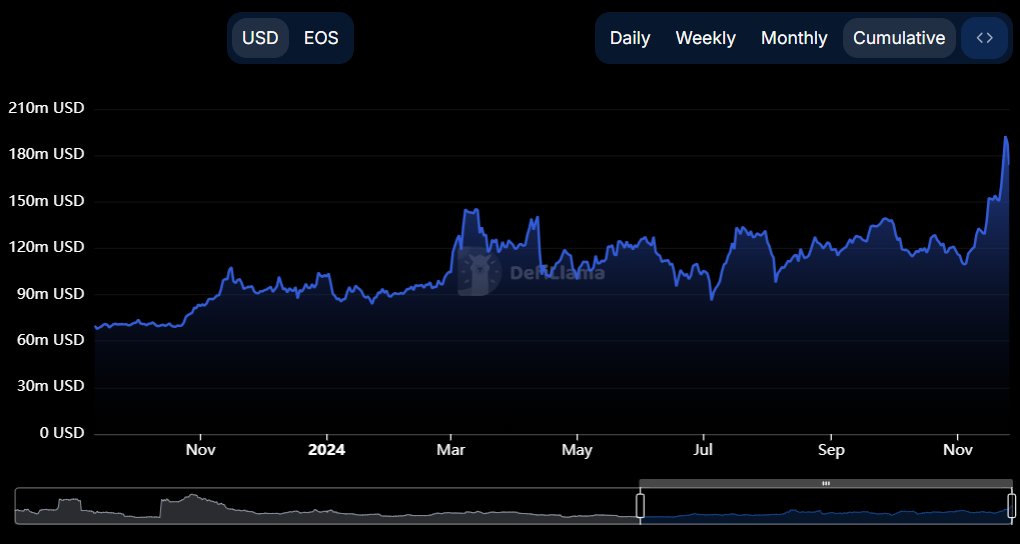Select the Cumulative view tab
This screenshot has width=1020, height=544.
click(x=899, y=38)
